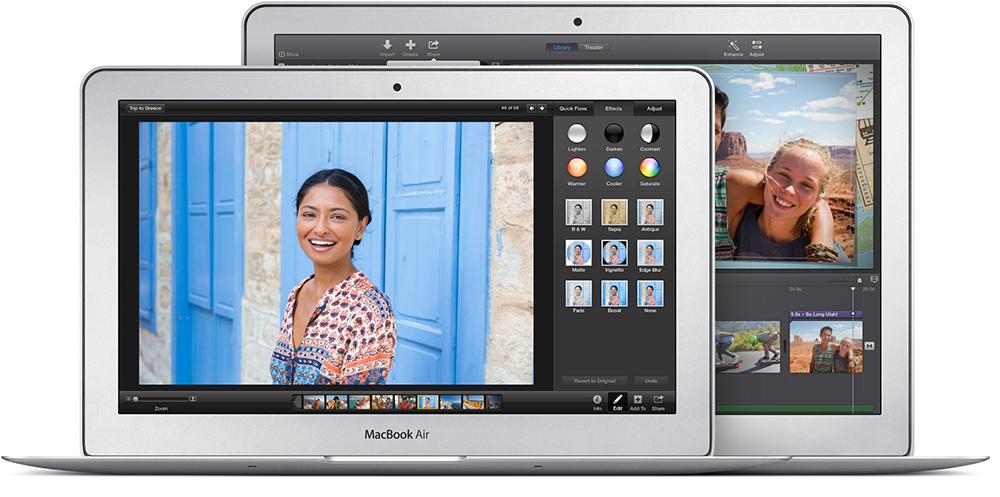
Task: Click the Add To icon
Action: (x=638, y=400)
